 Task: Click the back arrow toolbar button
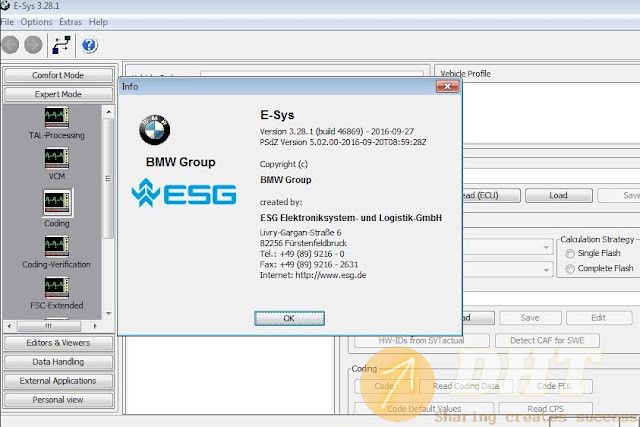click(12, 45)
